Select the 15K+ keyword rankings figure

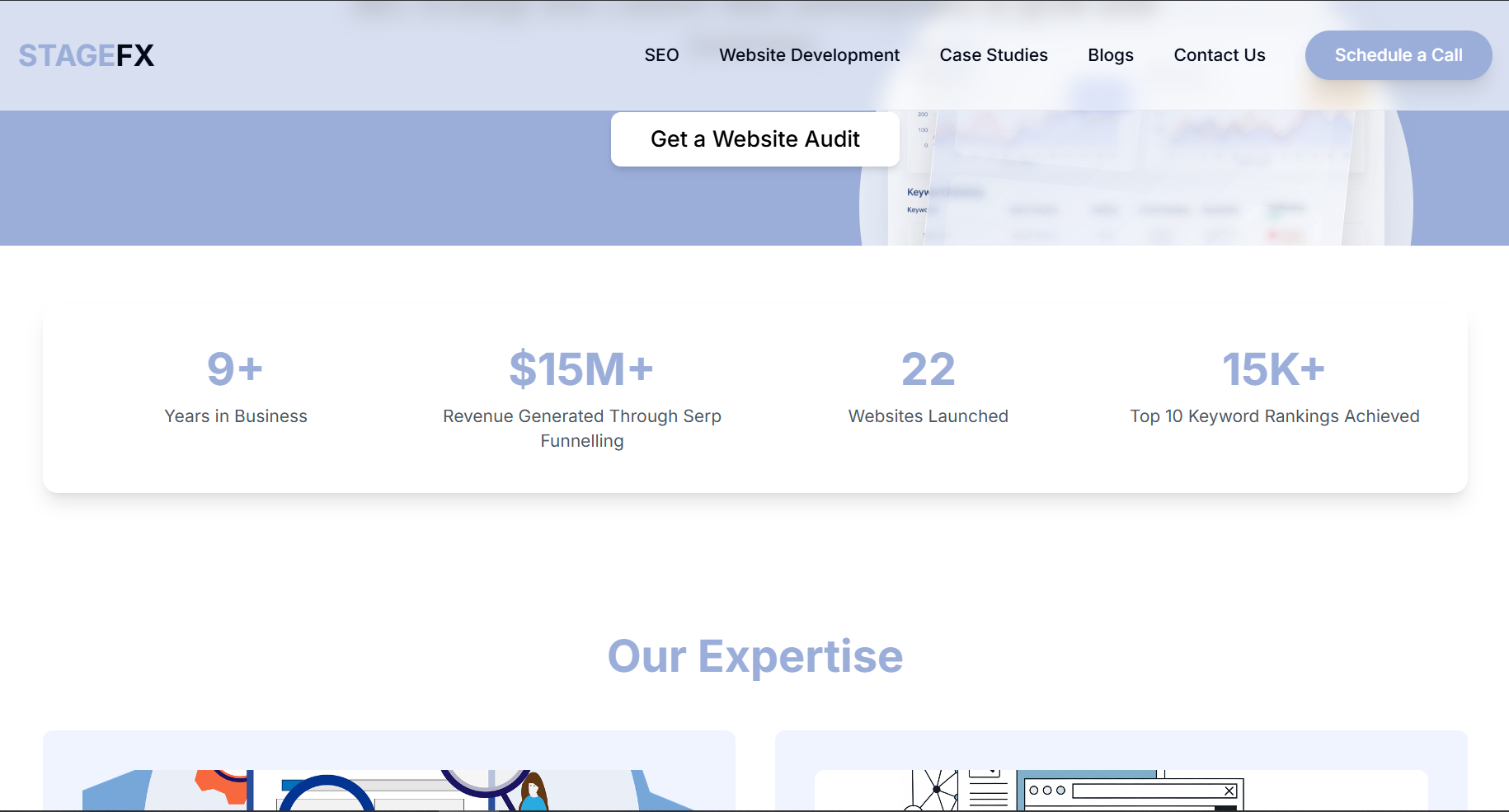click(1273, 368)
